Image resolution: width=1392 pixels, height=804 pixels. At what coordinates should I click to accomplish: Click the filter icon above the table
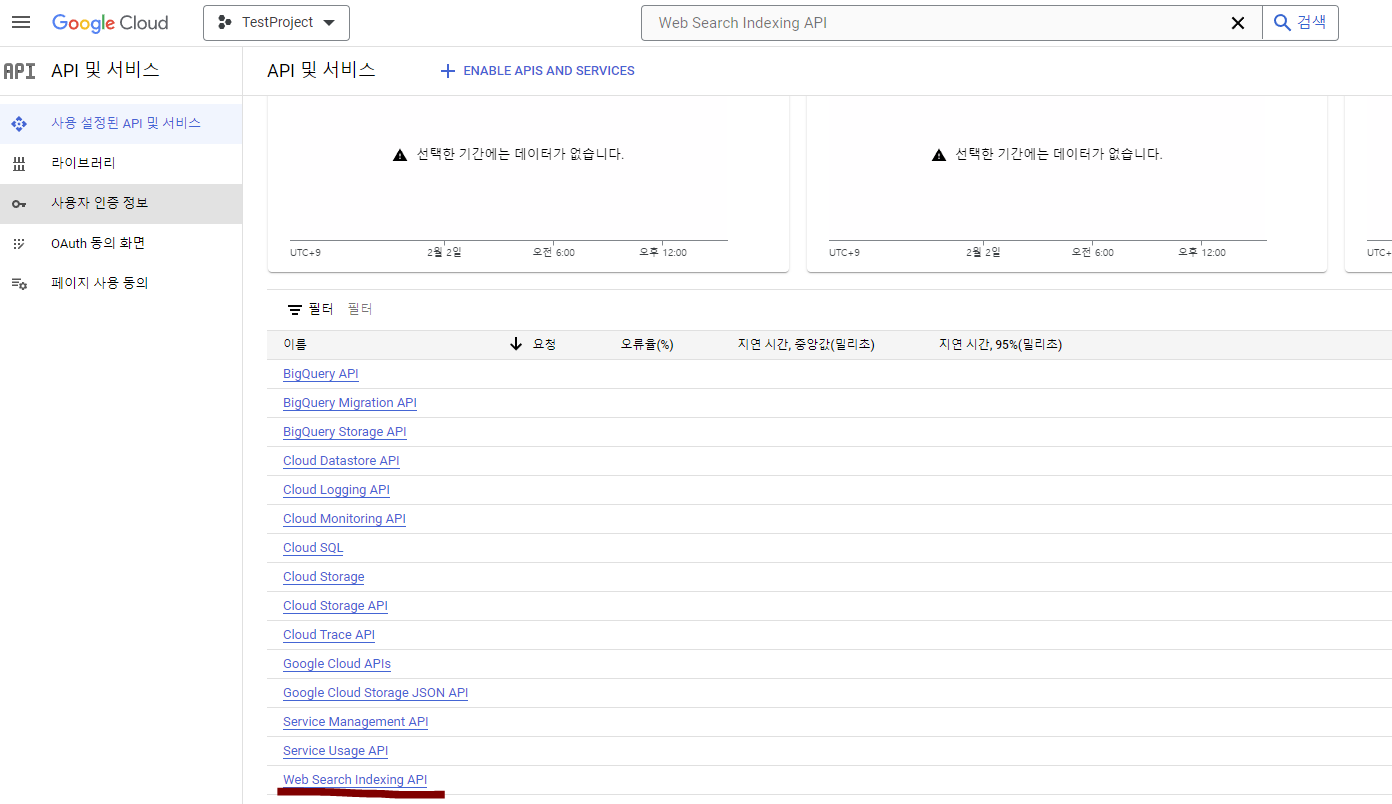(x=295, y=310)
